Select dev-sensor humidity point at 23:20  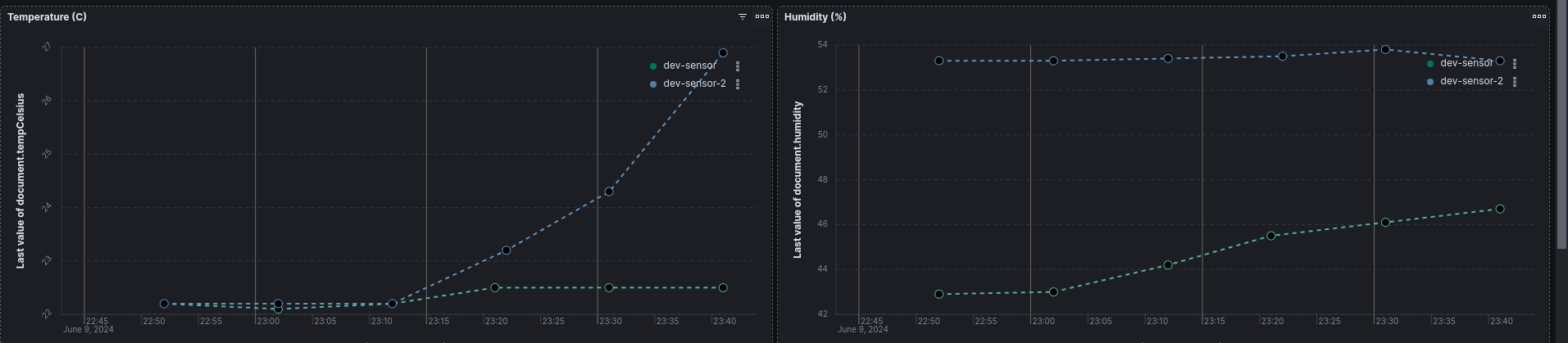tap(1271, 236)
